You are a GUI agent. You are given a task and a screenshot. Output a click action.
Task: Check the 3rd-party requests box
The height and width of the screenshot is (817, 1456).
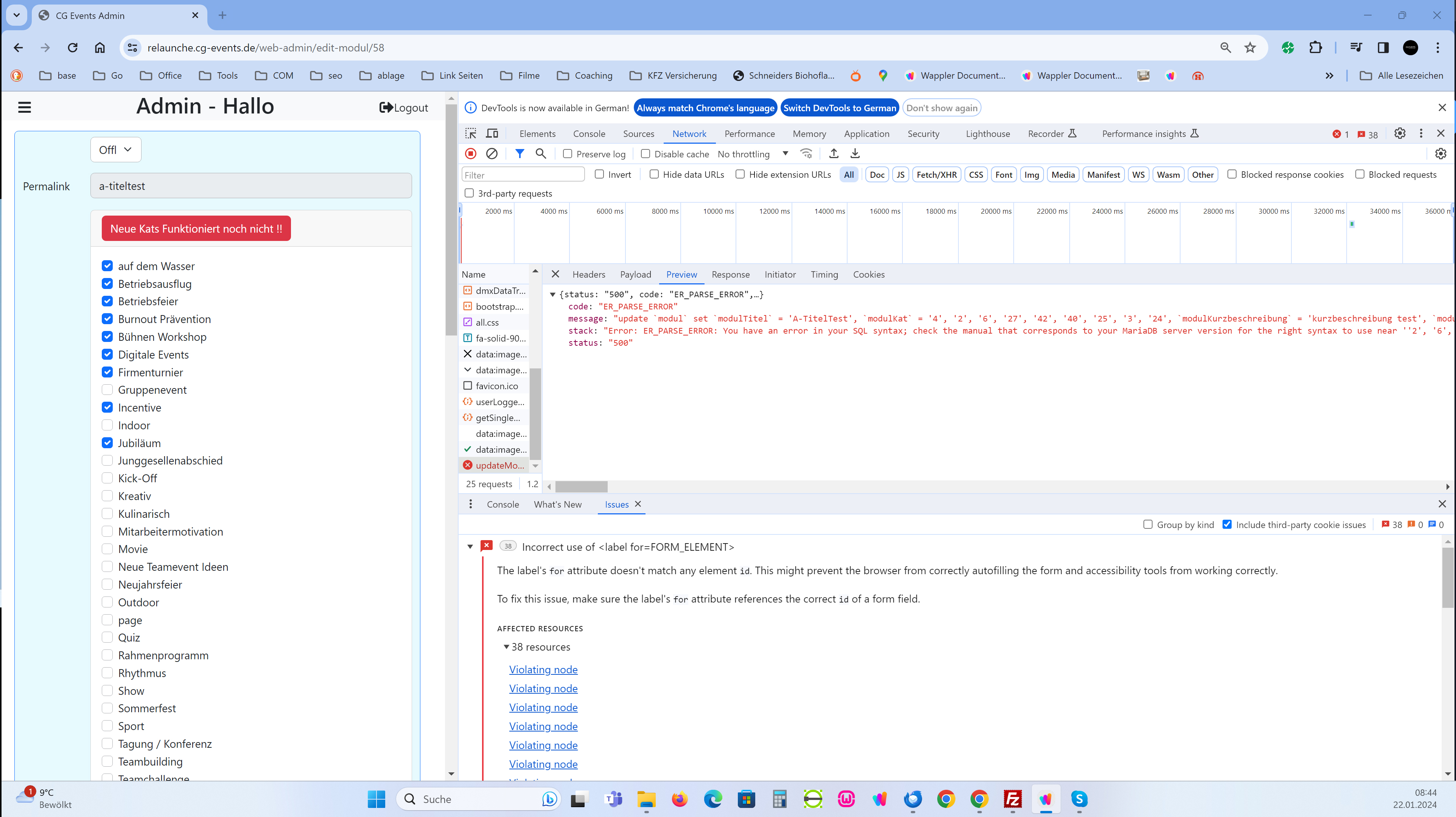(x=469, y=193)
